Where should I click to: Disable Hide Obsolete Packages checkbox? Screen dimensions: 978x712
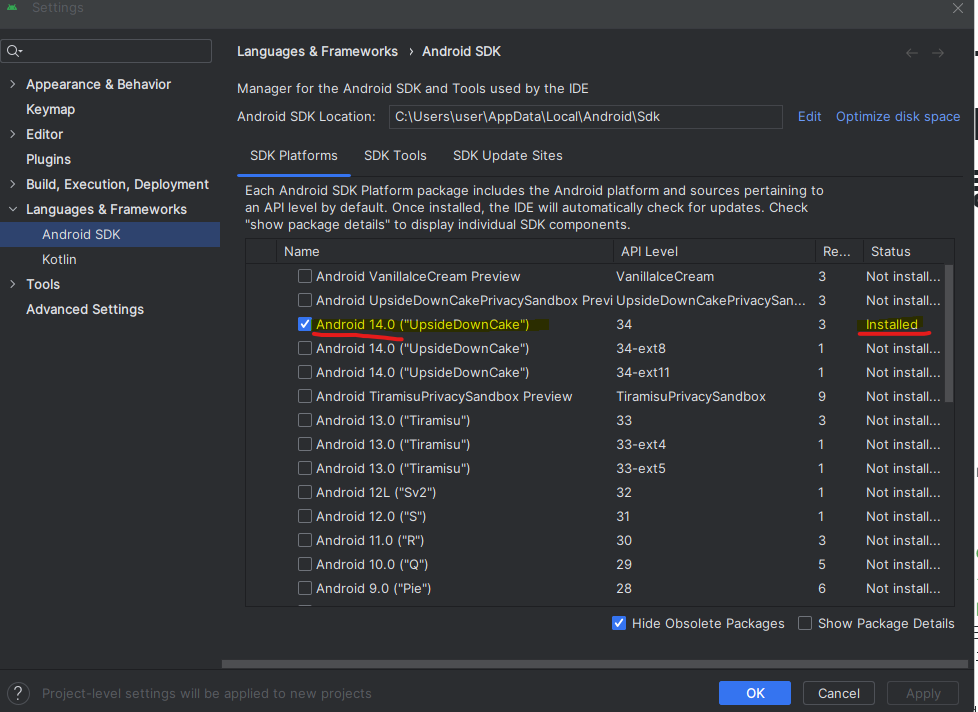tap(619, 623)
